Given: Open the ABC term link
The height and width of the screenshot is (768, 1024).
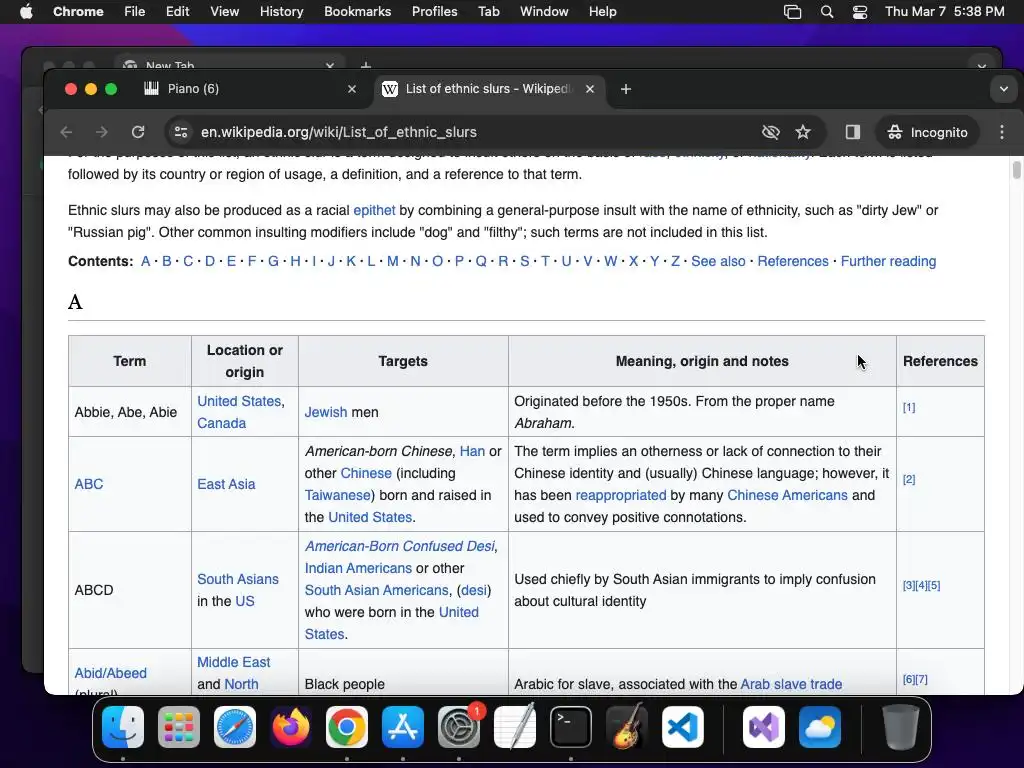Looking at the screenshot, I should coord(89,484).
